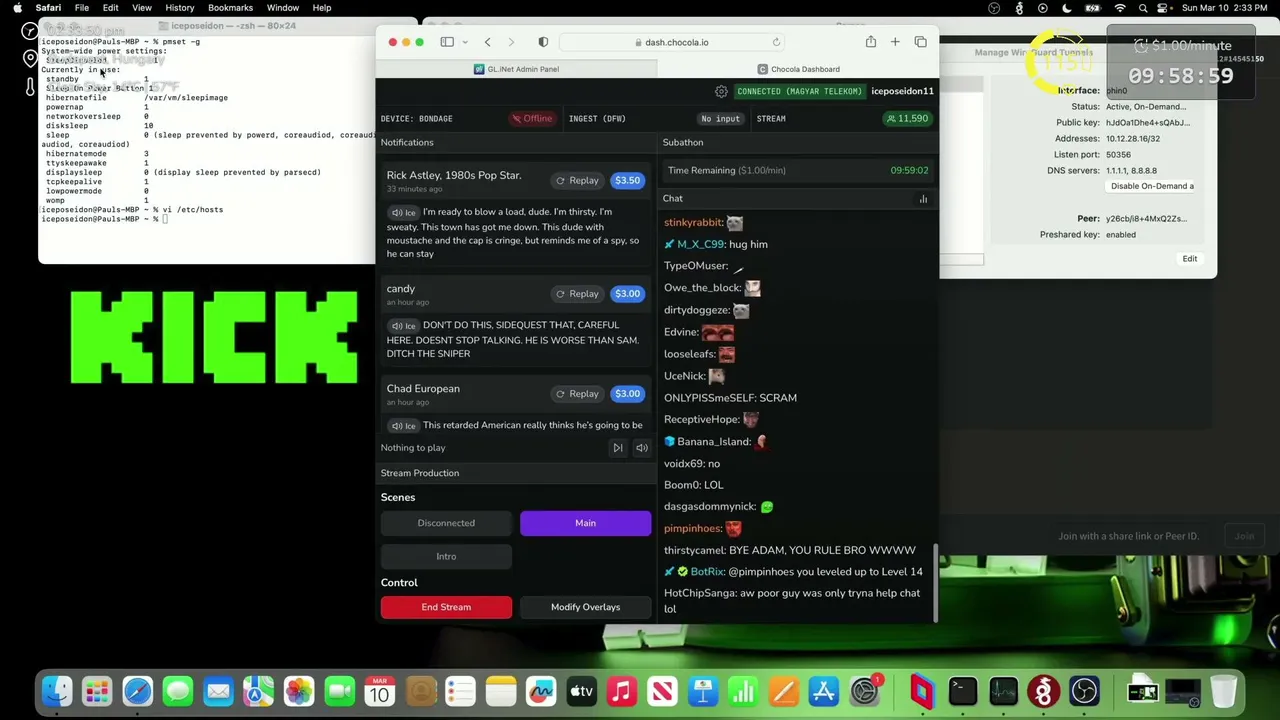Click the No input ingest badge
Viewport: 1280px width, 720px height.
coord(720,119)
